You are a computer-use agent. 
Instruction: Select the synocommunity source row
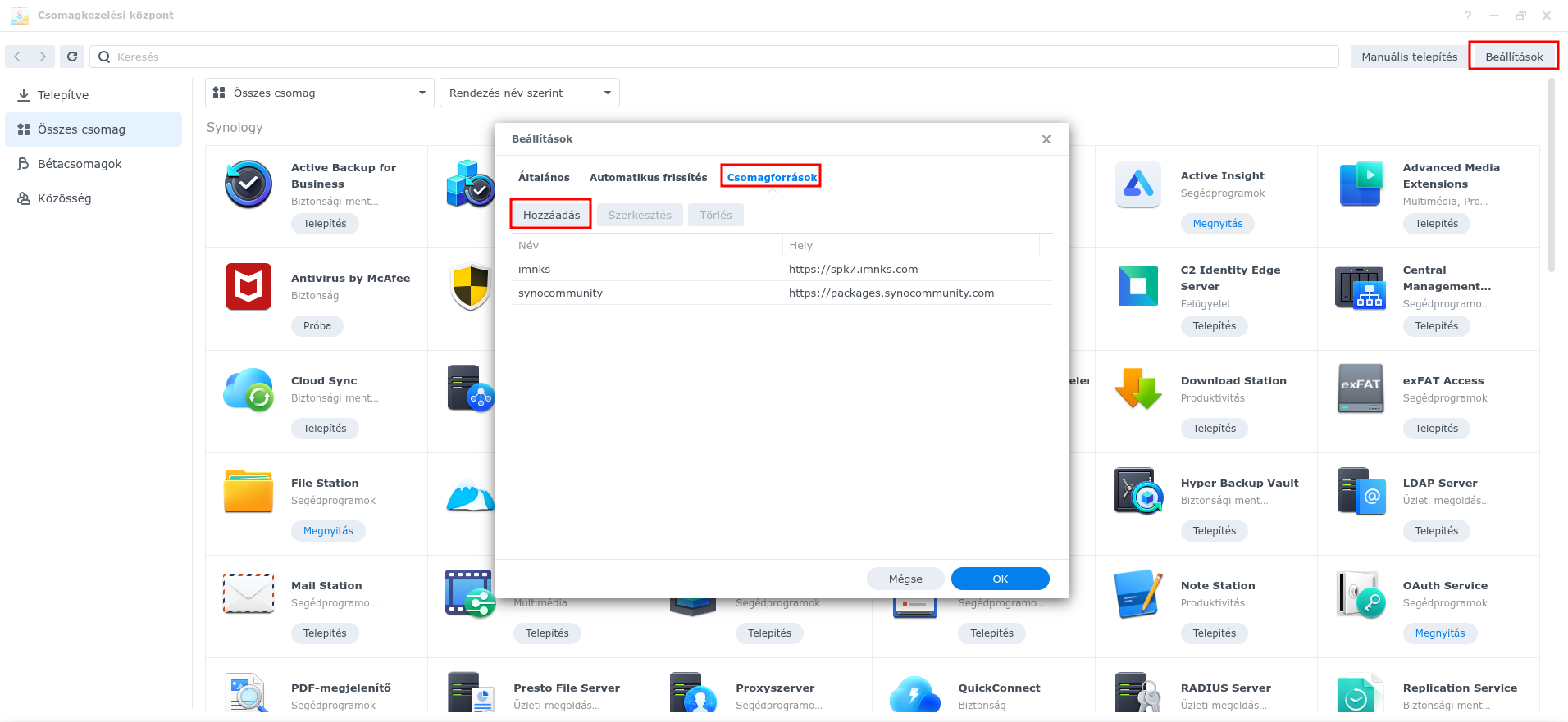[782, 293]
